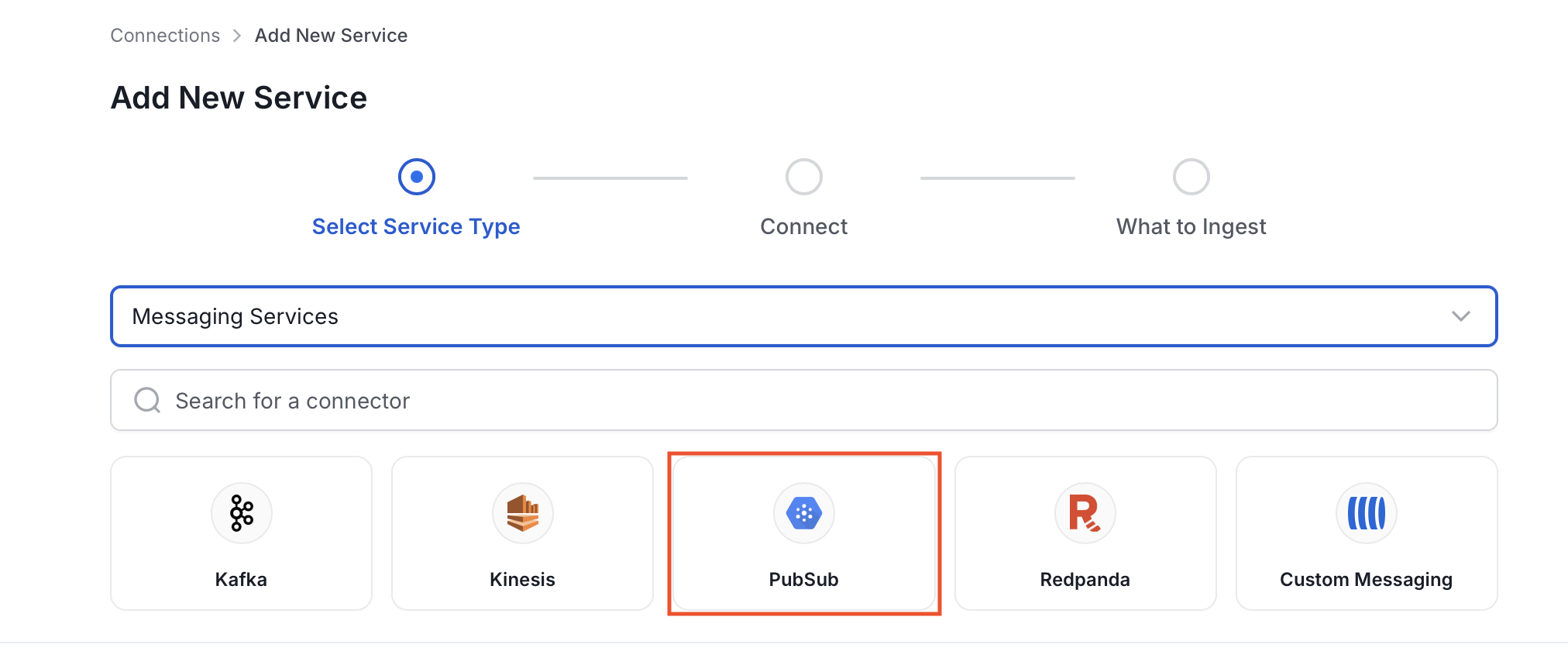Expand the Messaging Services dropdown chevron
1568x648 pixels.
1461,316
